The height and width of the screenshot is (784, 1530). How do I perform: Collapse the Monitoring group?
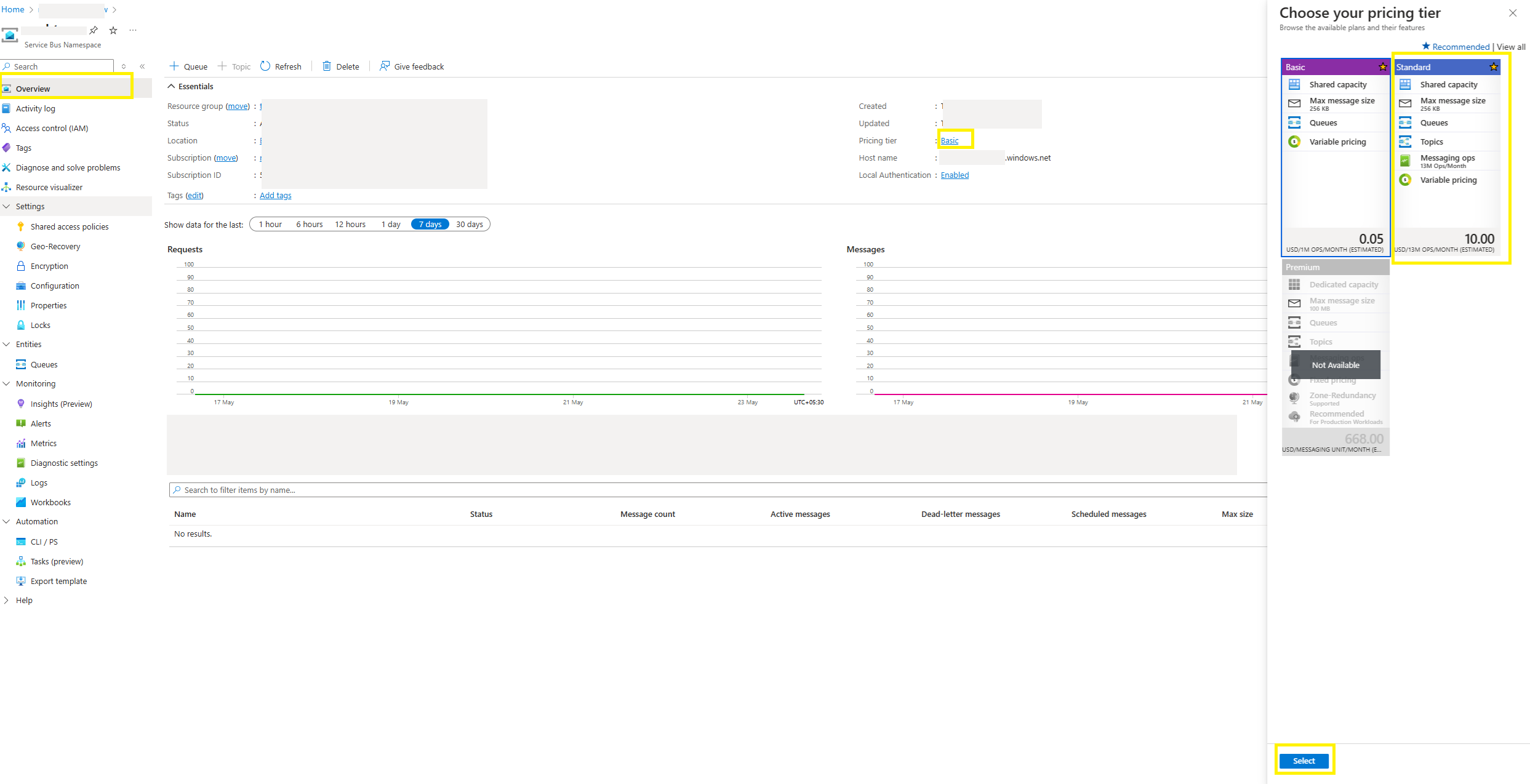click(x=7, y=384)
